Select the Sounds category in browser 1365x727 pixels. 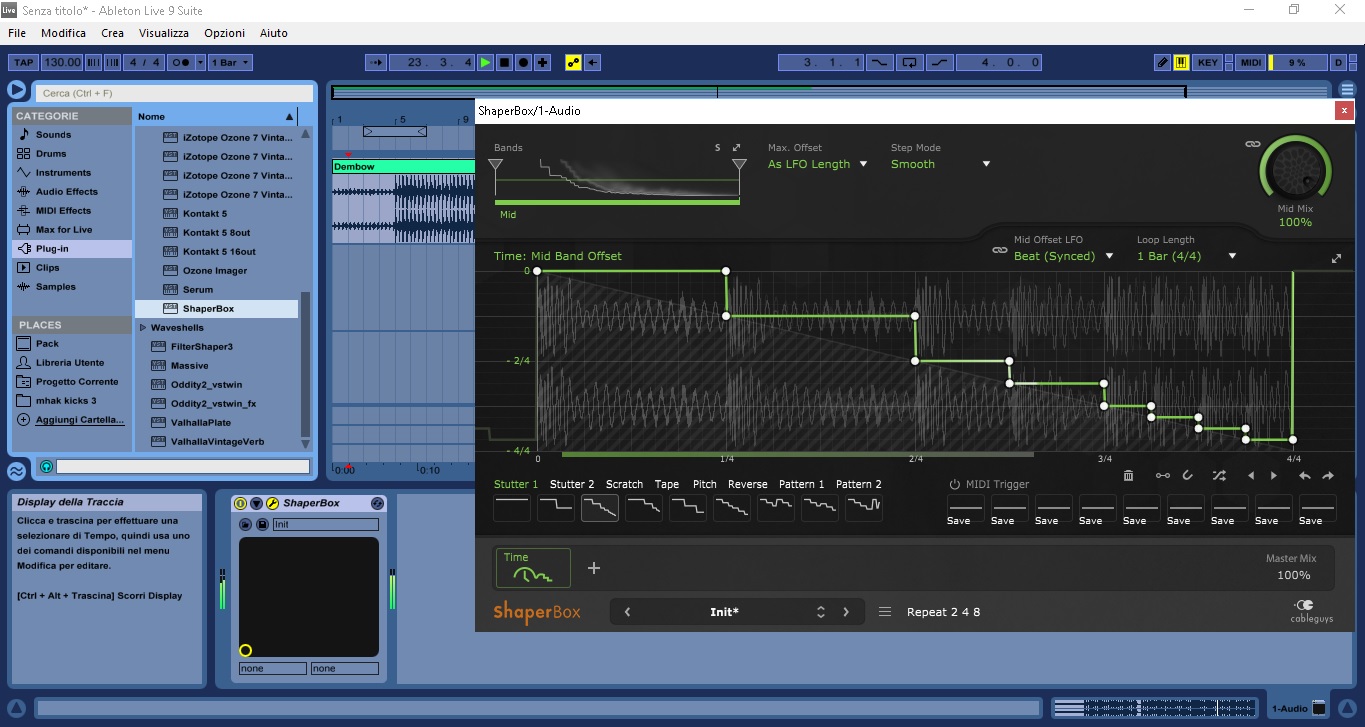coord(72,135)
